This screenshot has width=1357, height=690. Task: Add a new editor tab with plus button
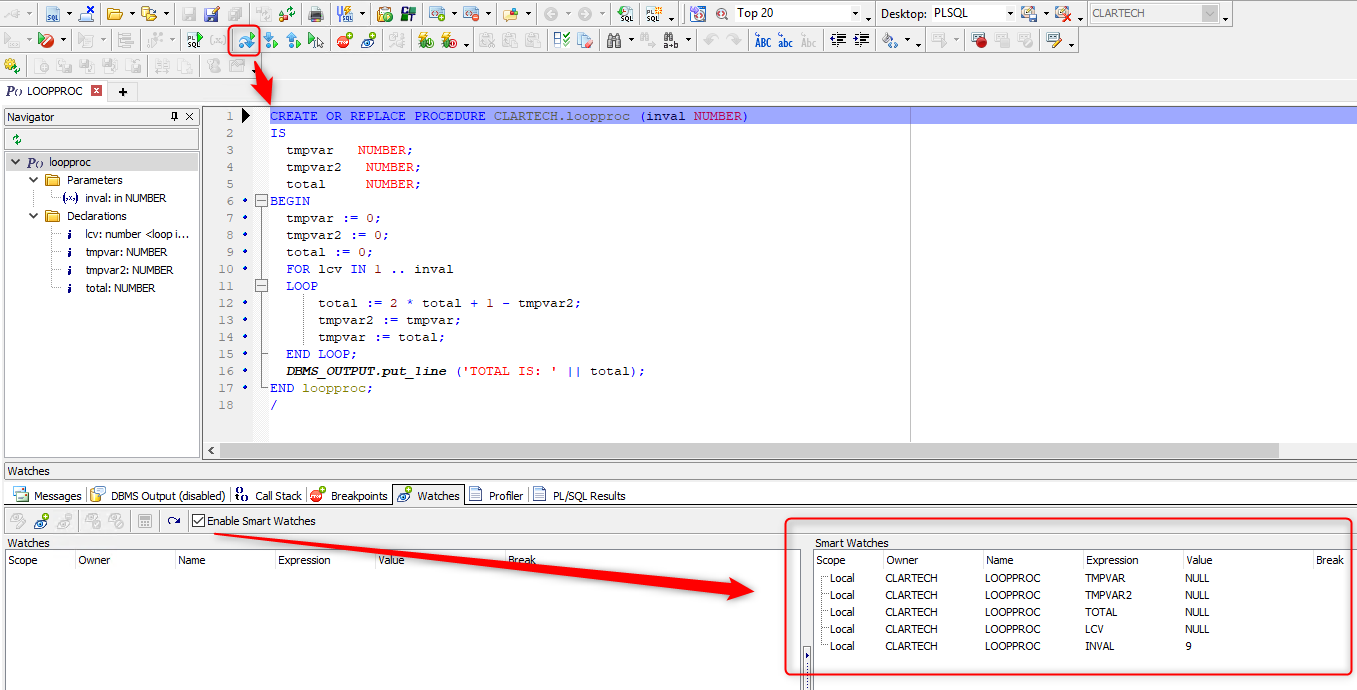tap(123, 91)
